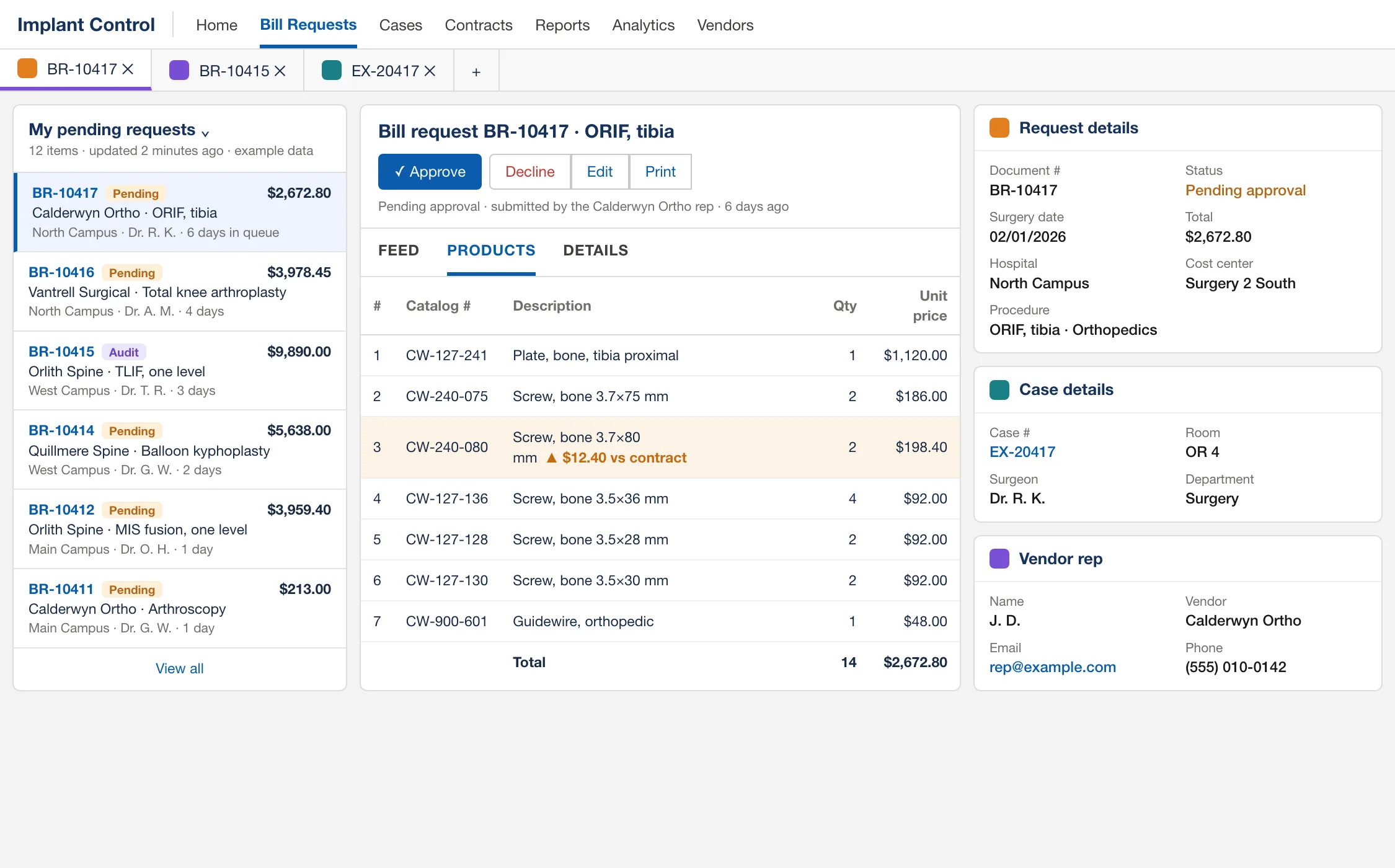Select the PRODUCTS tab
Viewport: 1395px width, 868px height.
coord(491,250)
